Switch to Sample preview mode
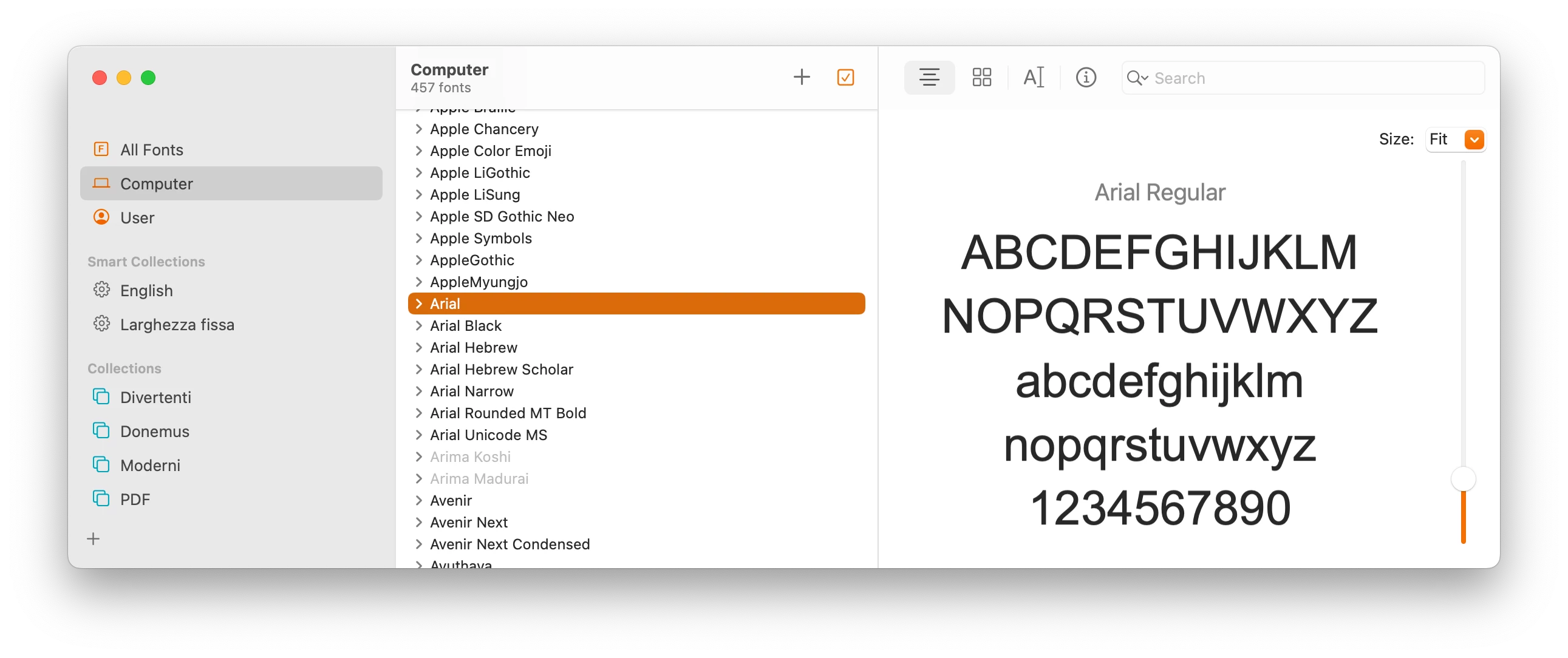This screenshot has width=1568, height=658. tap(929, 78)
